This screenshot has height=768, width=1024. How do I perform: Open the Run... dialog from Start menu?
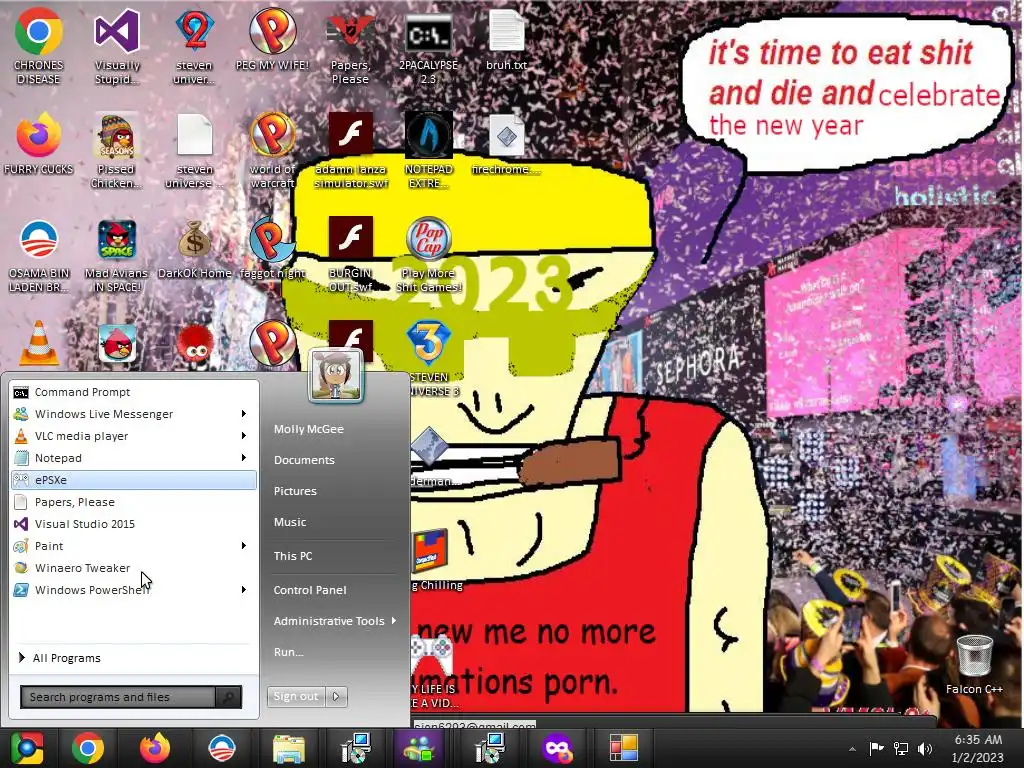coord(289,652)
